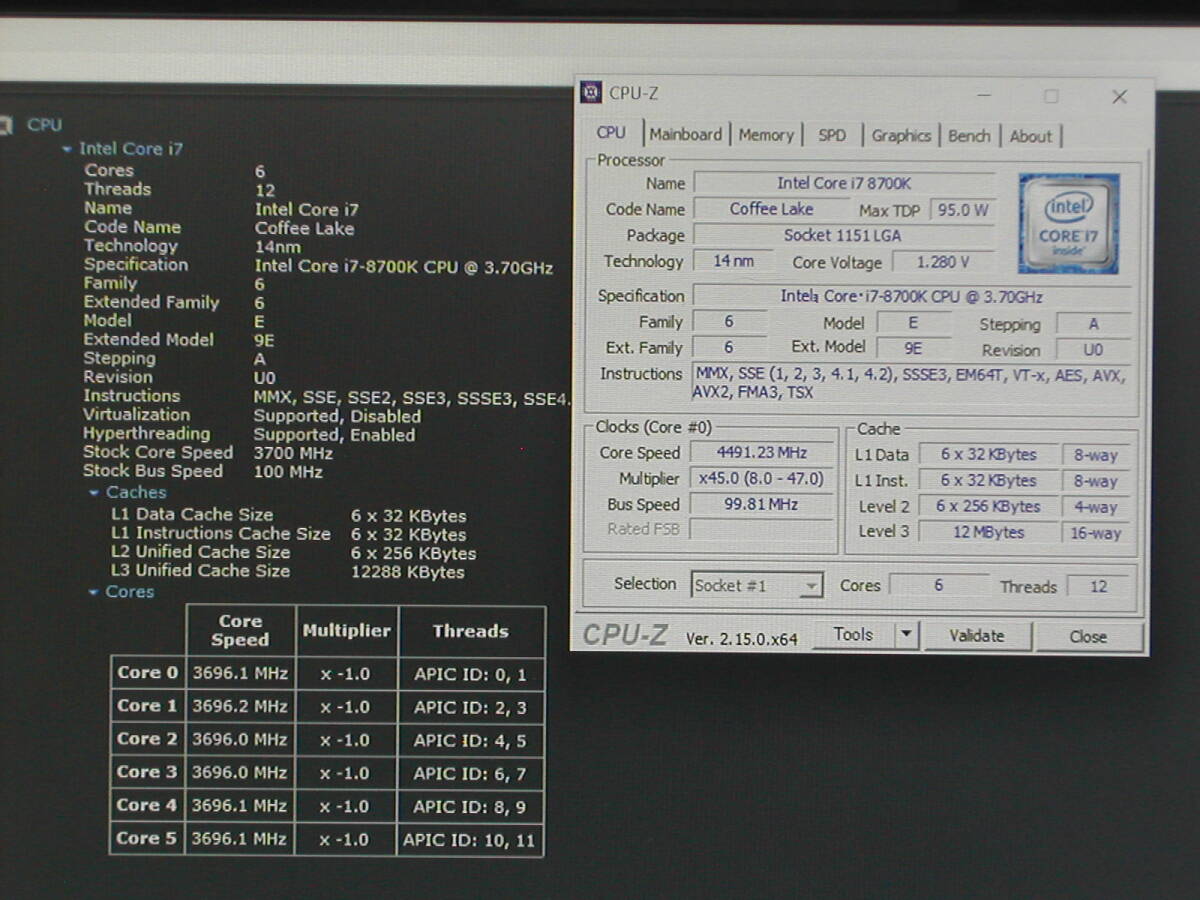
Task: Click the 'Core 3' row label
Action: pos(147,772)
